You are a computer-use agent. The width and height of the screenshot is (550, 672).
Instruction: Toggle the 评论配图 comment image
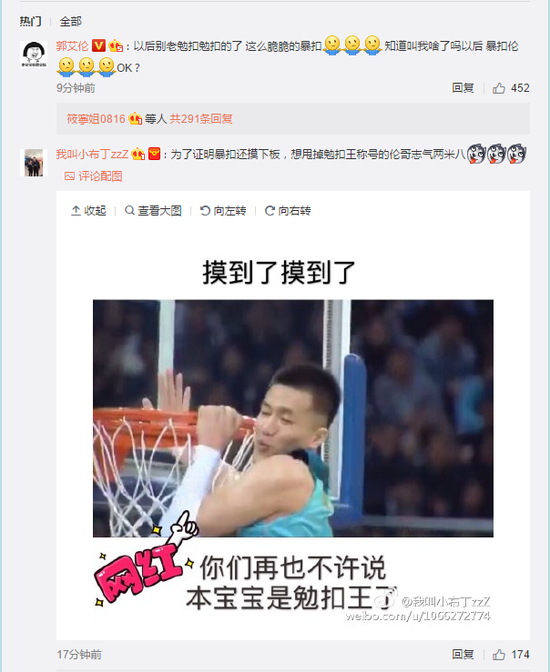coord(93,176)
